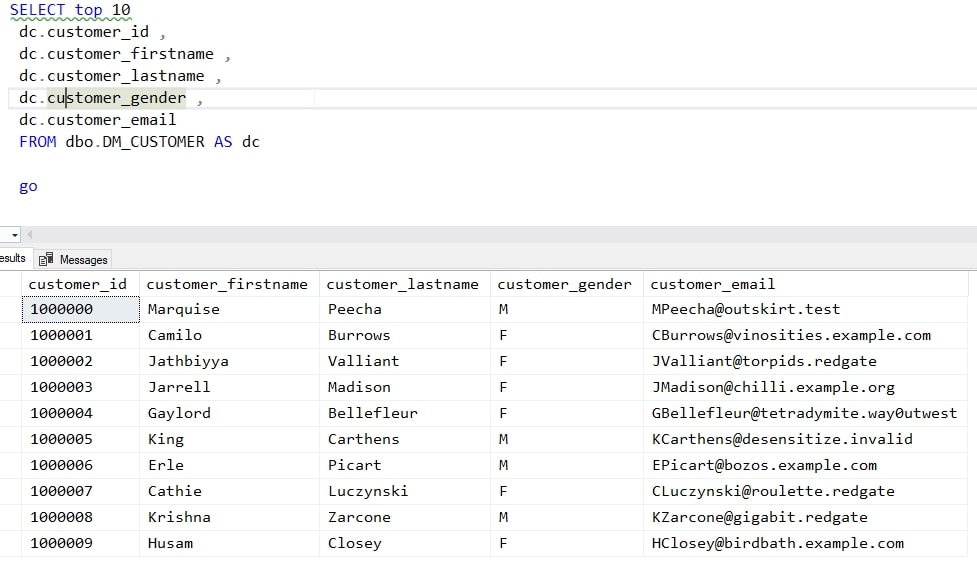Click the Carthens lastname cell
977x574 pixels.
tap(405, 439)
